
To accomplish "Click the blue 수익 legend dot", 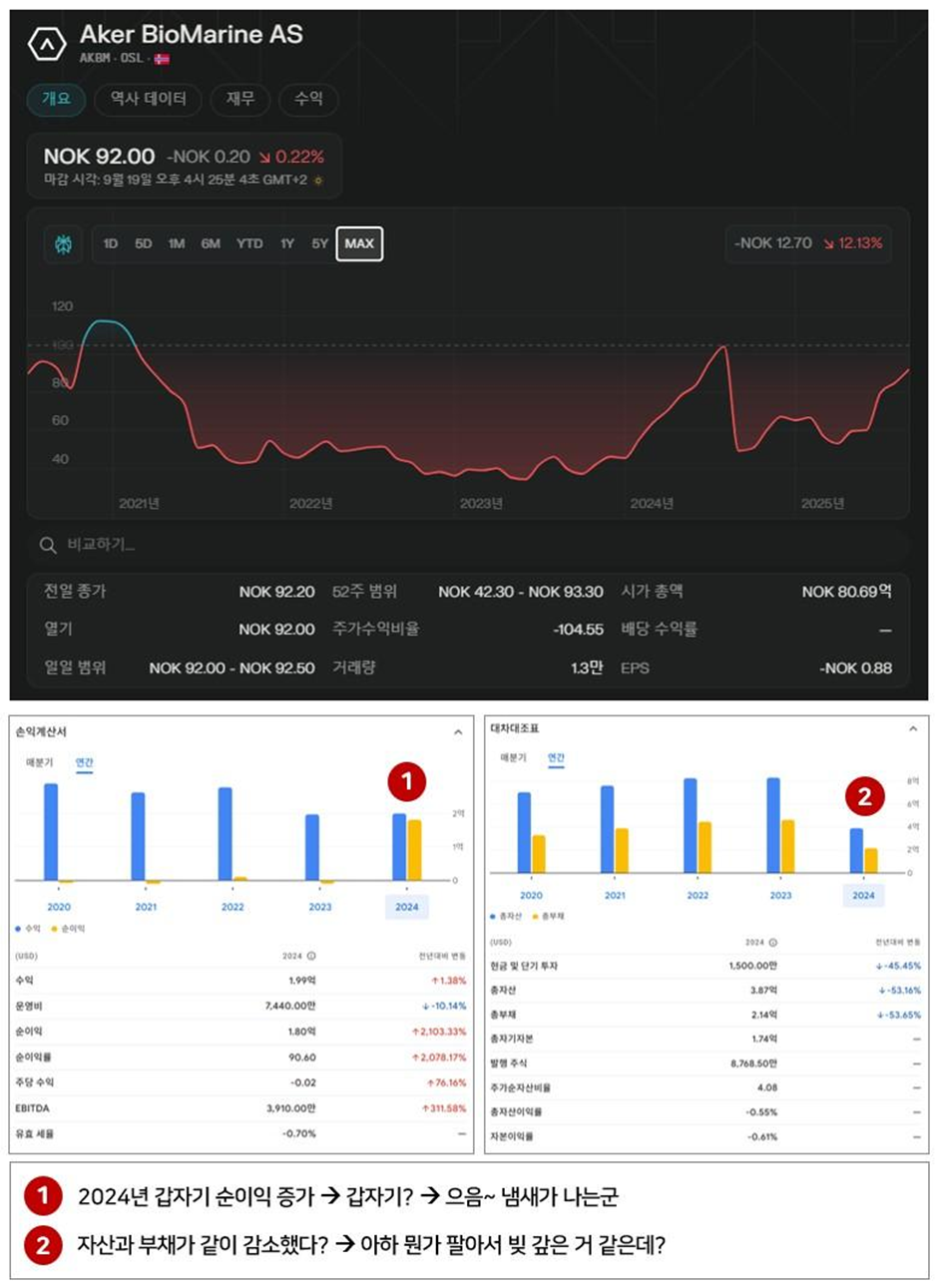I will (18, 929).
